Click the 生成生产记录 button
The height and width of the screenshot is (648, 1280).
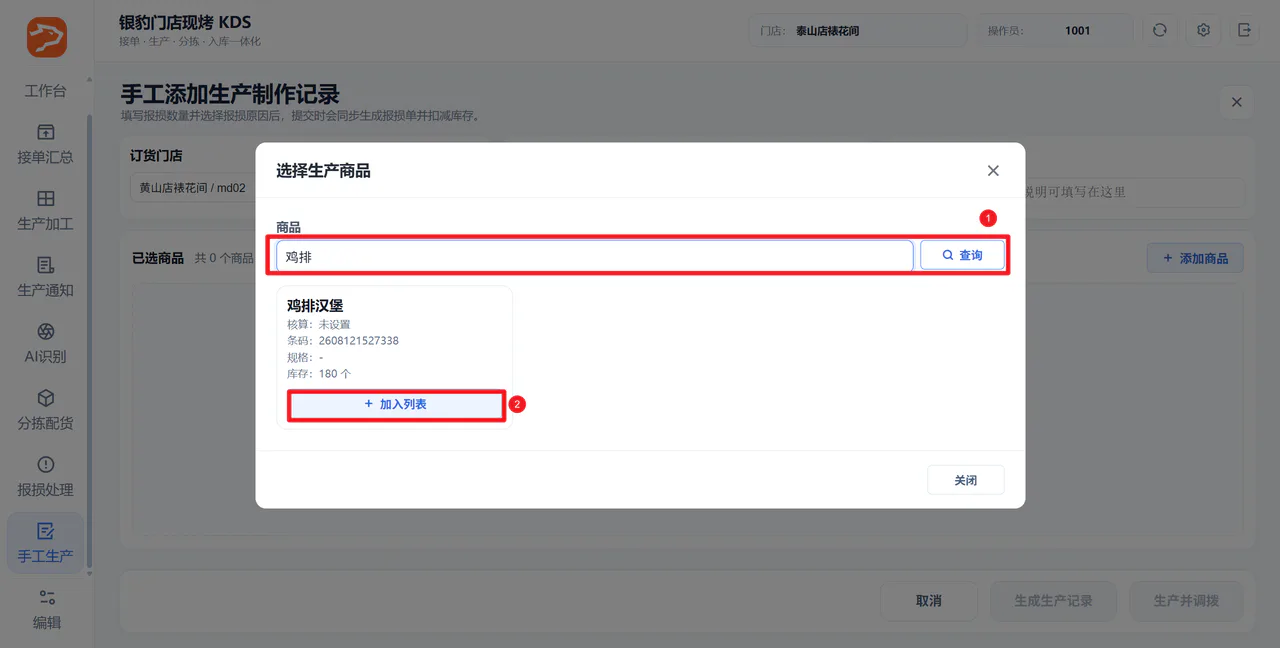click(x=1053, y=601)
